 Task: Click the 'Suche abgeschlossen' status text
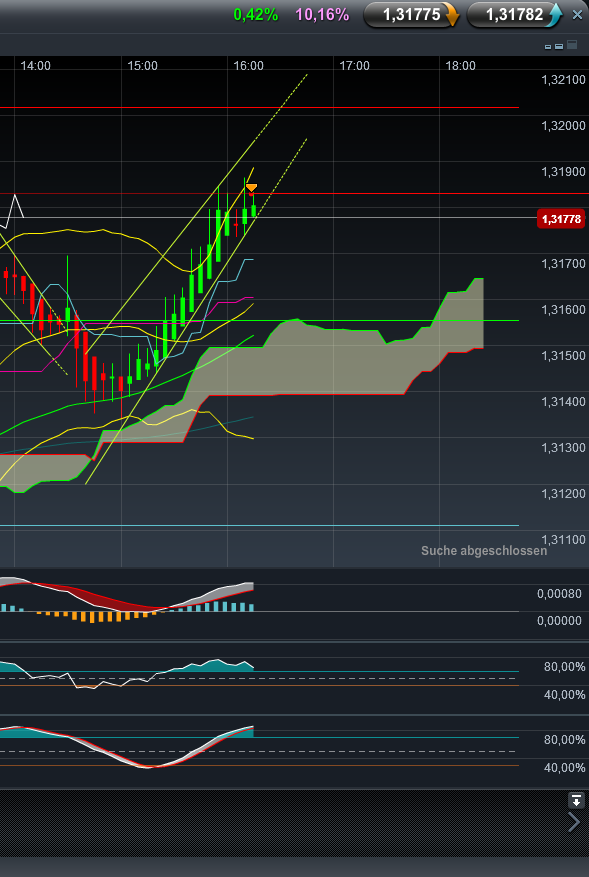coord(484,551)
